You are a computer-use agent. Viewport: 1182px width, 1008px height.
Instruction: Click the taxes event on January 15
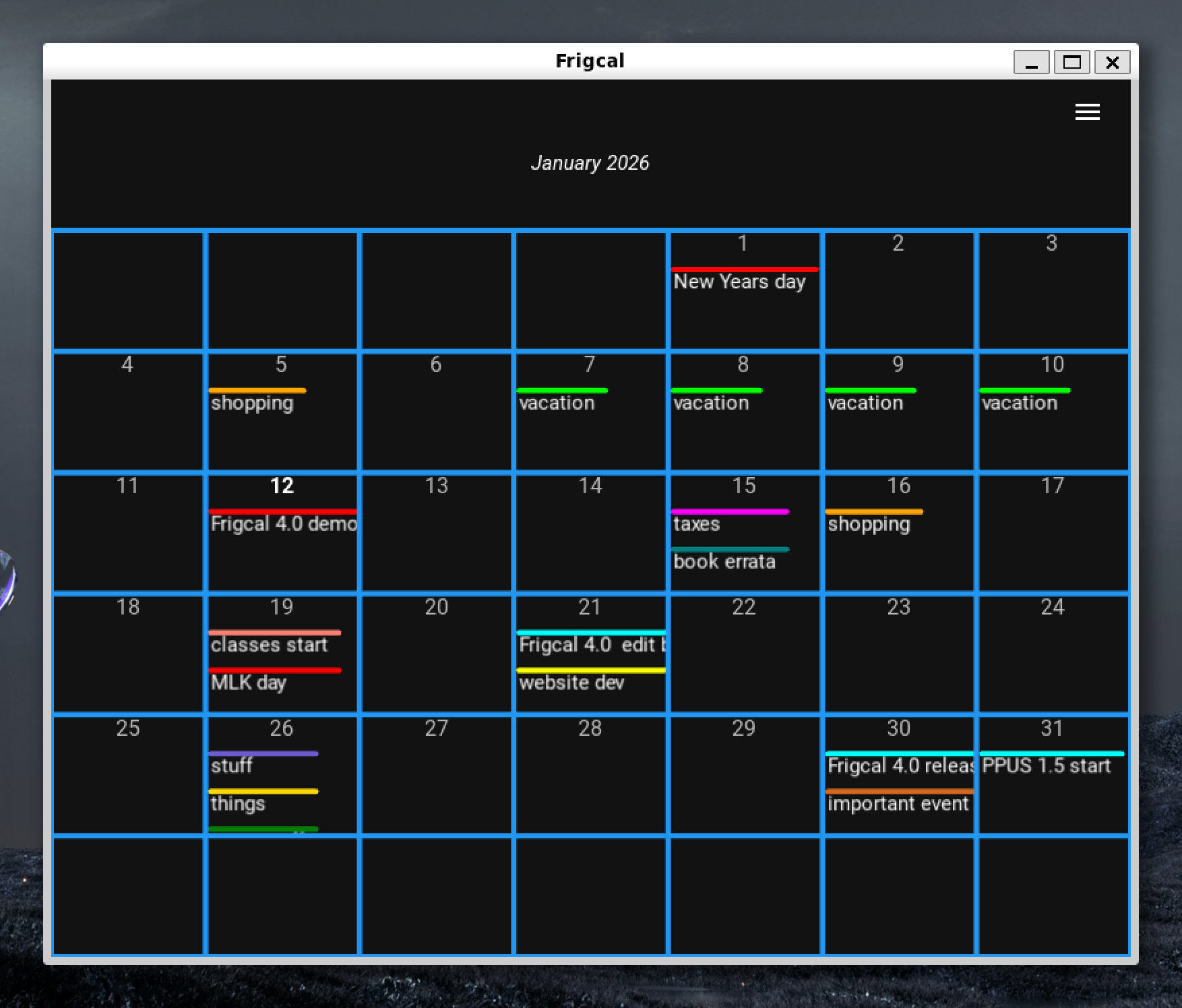pos(697,524)
